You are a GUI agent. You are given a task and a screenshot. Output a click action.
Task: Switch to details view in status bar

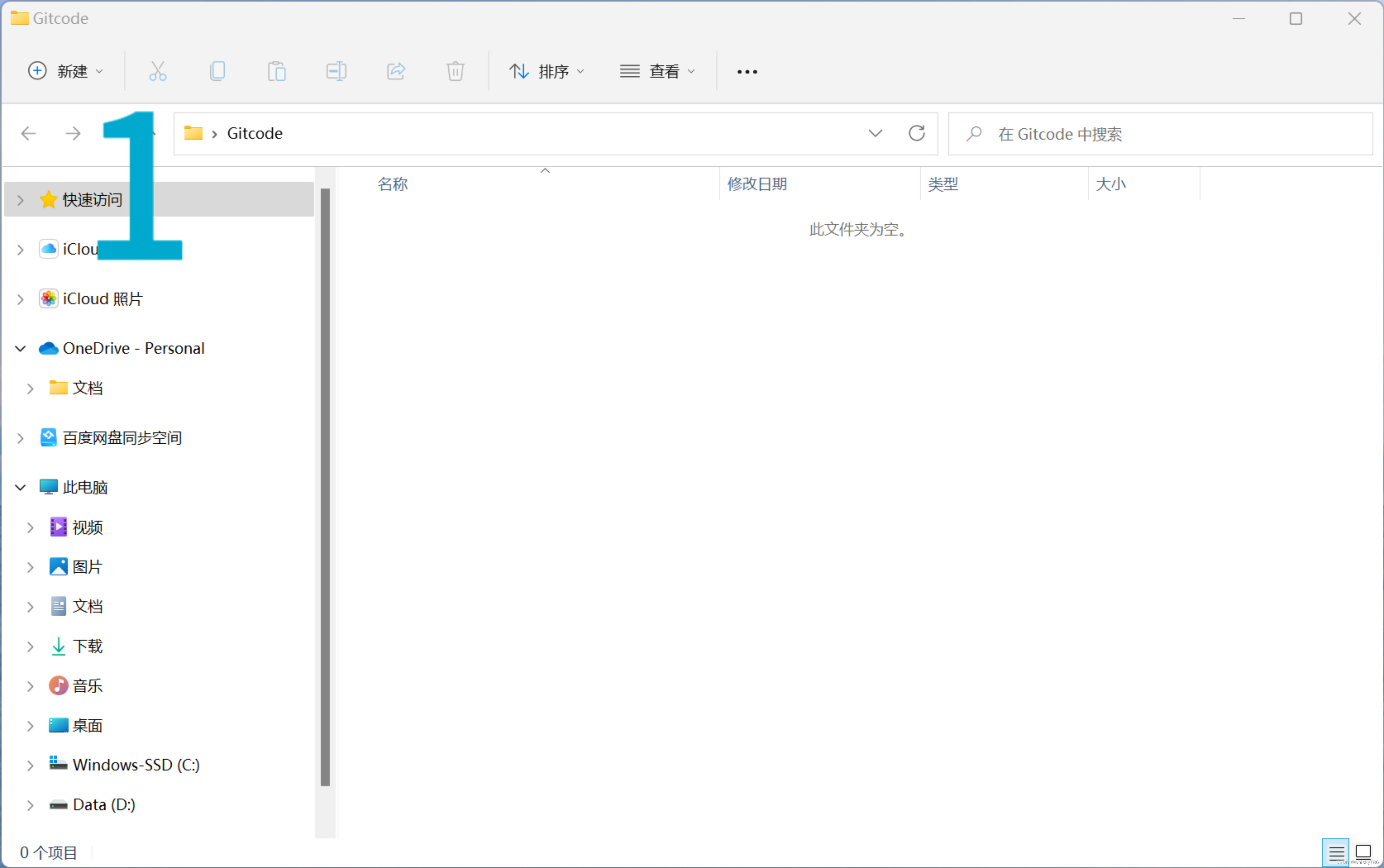coord(1336,852)
